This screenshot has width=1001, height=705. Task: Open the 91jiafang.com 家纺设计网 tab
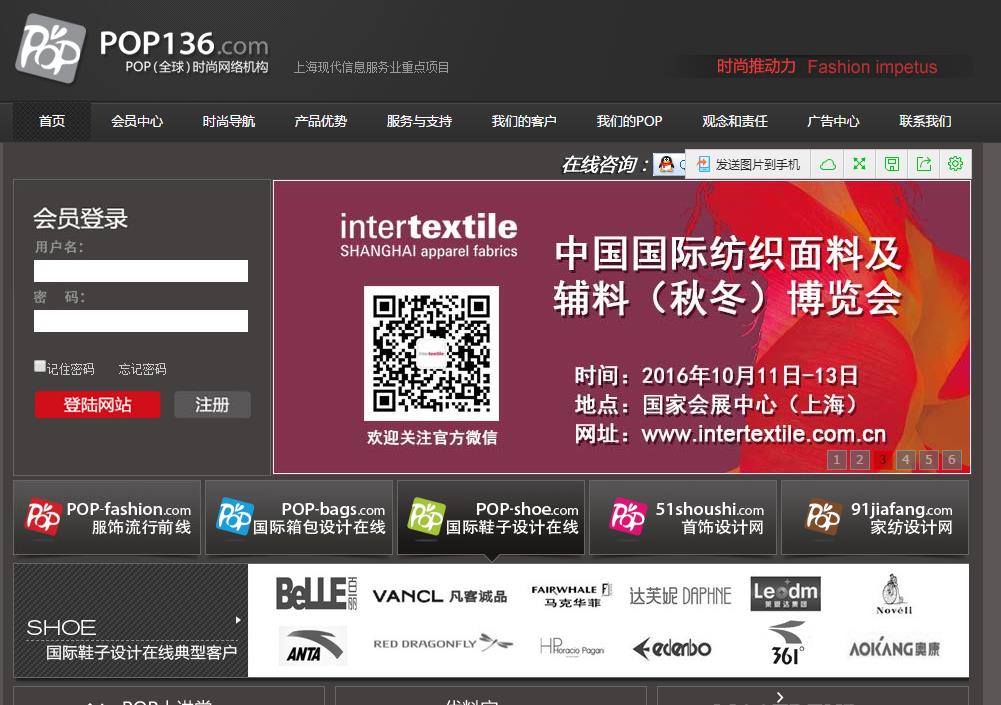[x=875, y=517]
